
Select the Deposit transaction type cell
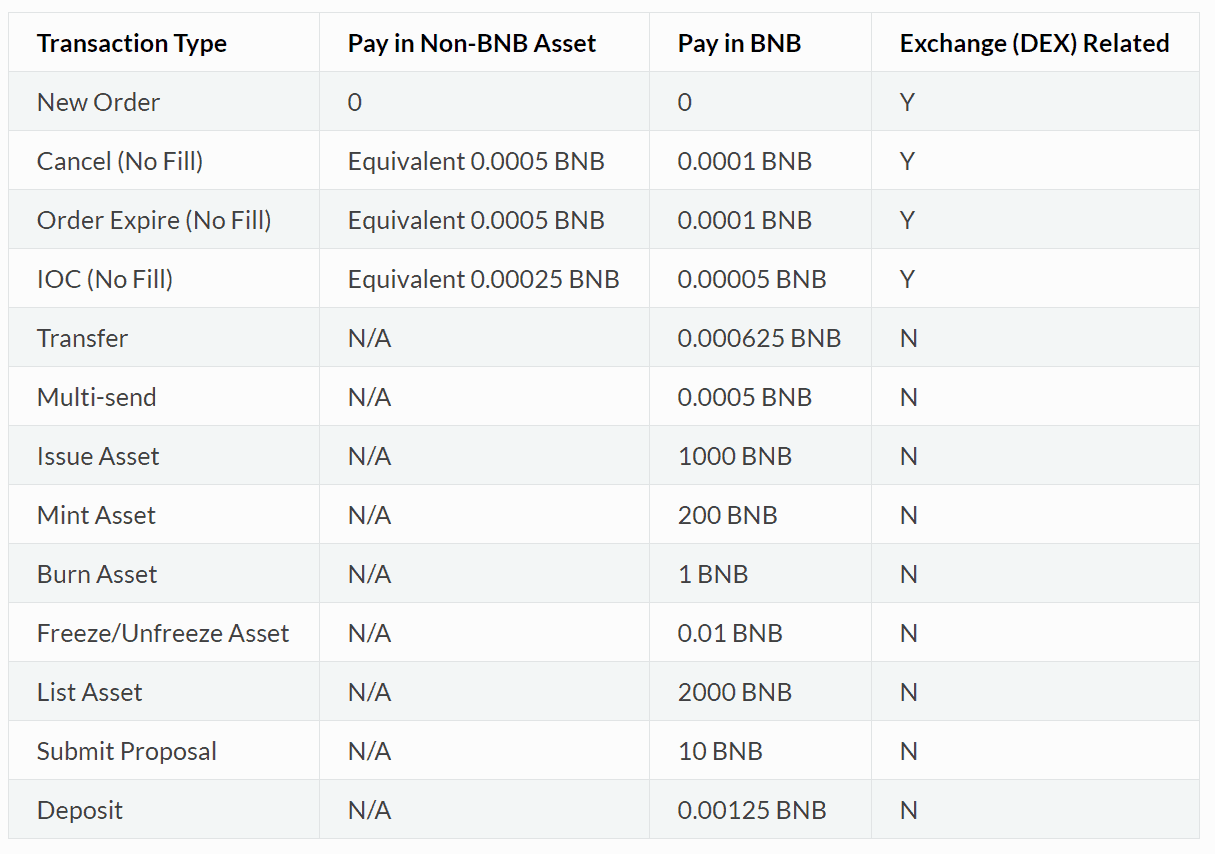pos(79,810)
